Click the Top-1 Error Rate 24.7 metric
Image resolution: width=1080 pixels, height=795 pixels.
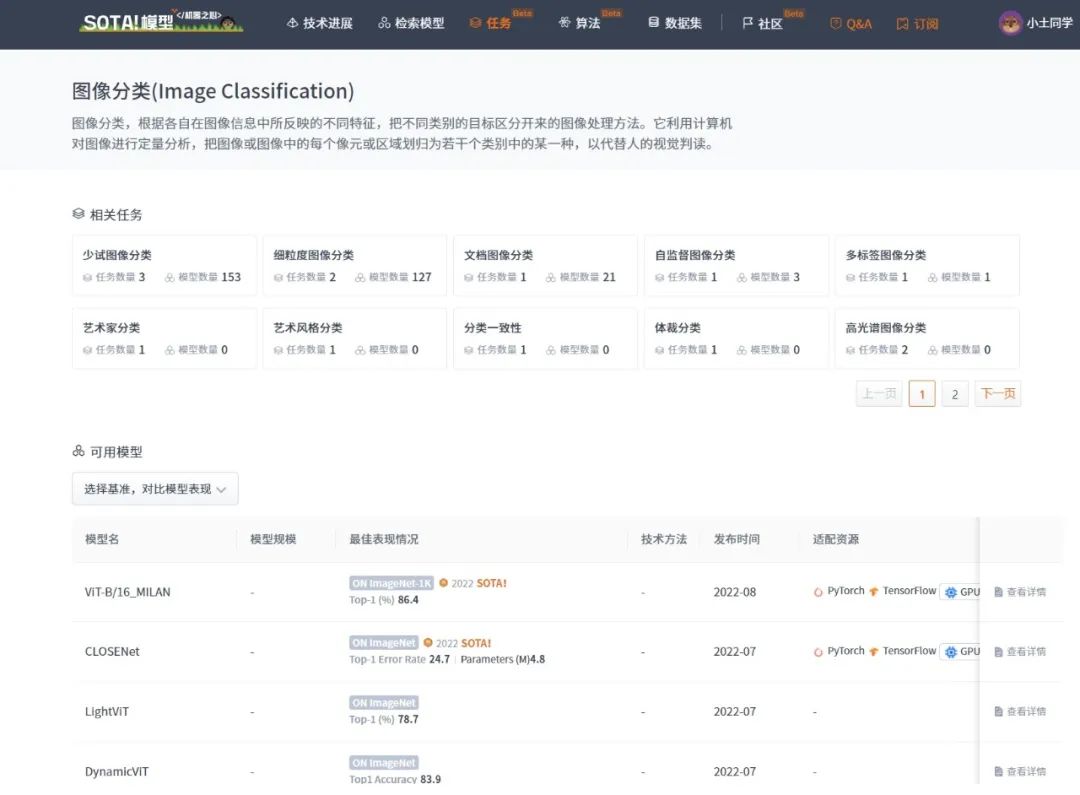pyautogui.click(x=399, y=659)
